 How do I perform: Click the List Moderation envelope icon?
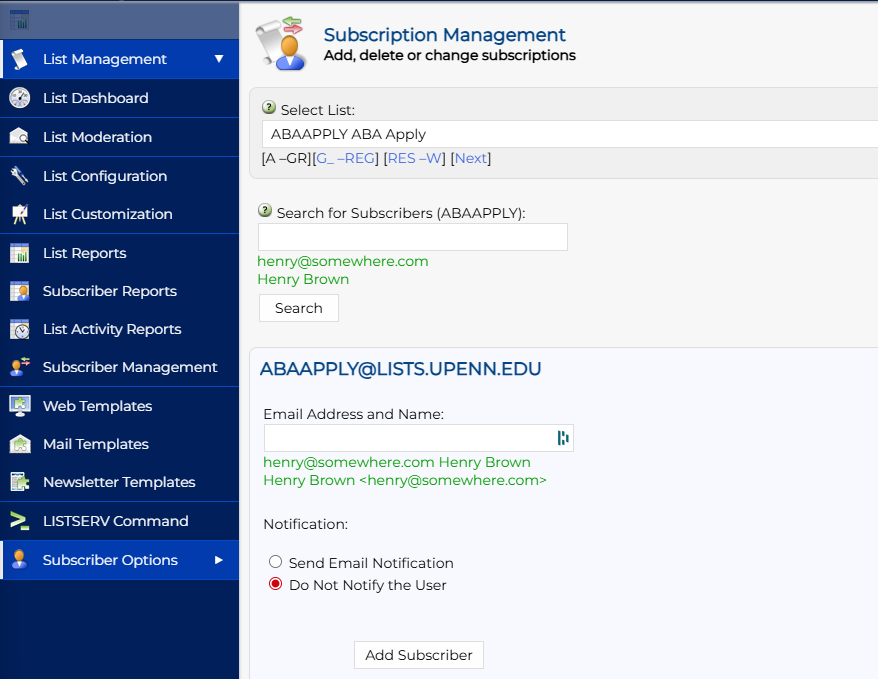20,137
